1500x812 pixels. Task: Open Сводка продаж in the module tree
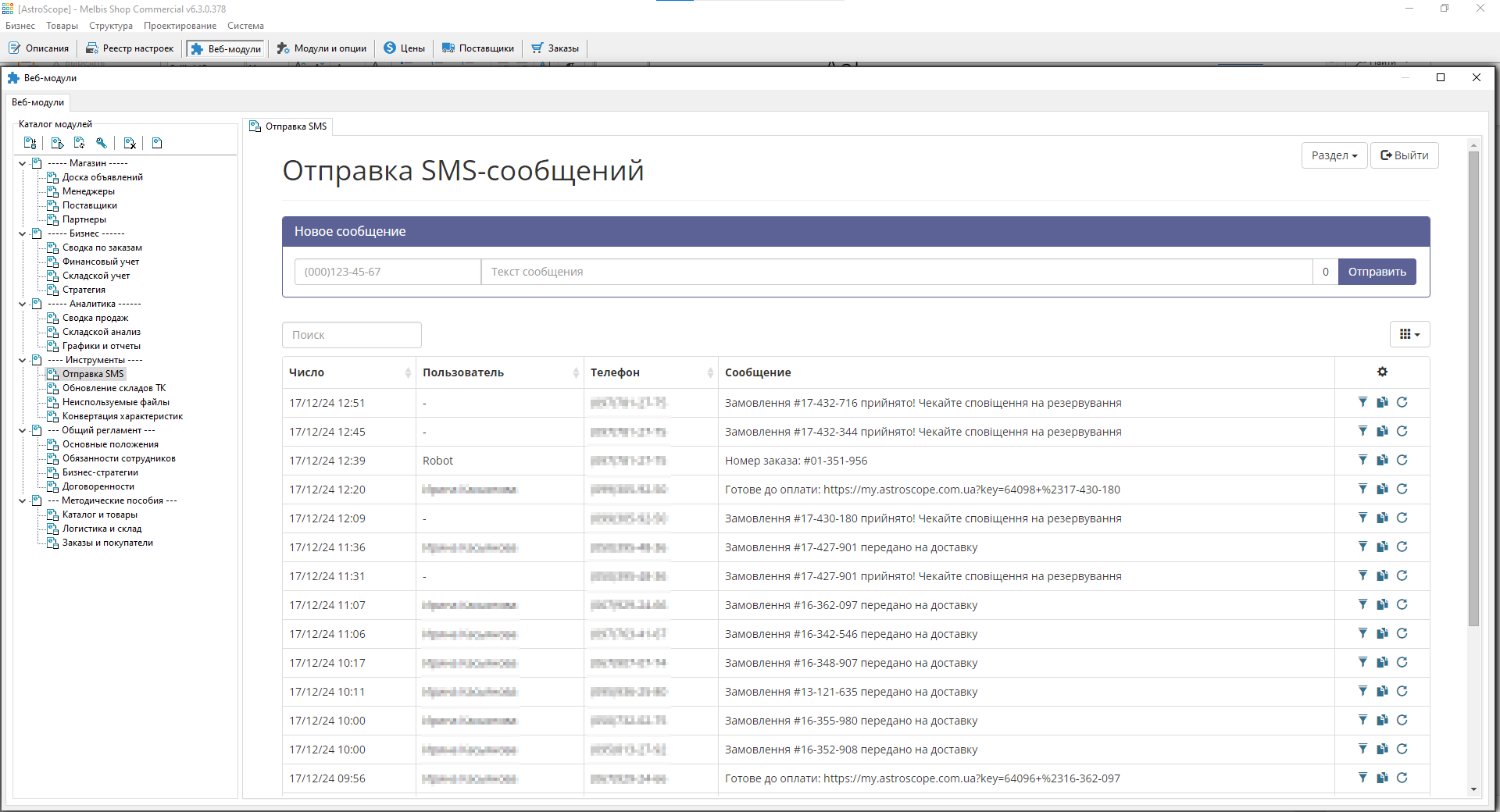pos(95,318)
